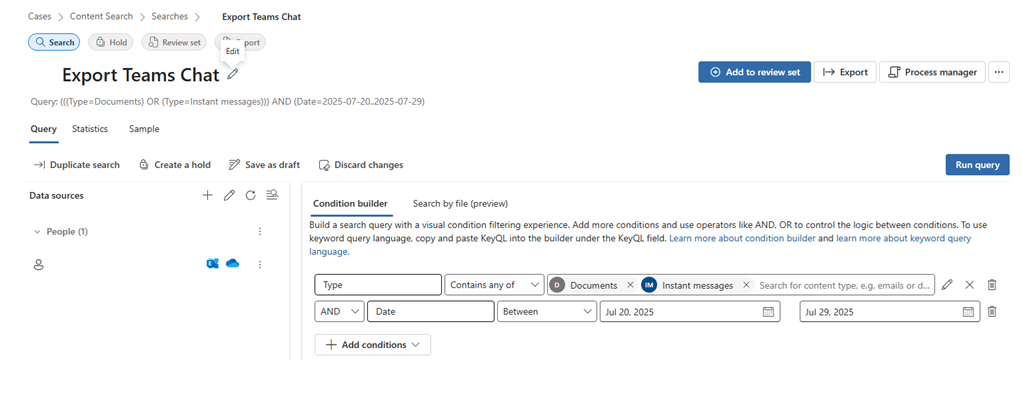
Task: Collapse the People (1) group
Action: (x=37, y=231)
